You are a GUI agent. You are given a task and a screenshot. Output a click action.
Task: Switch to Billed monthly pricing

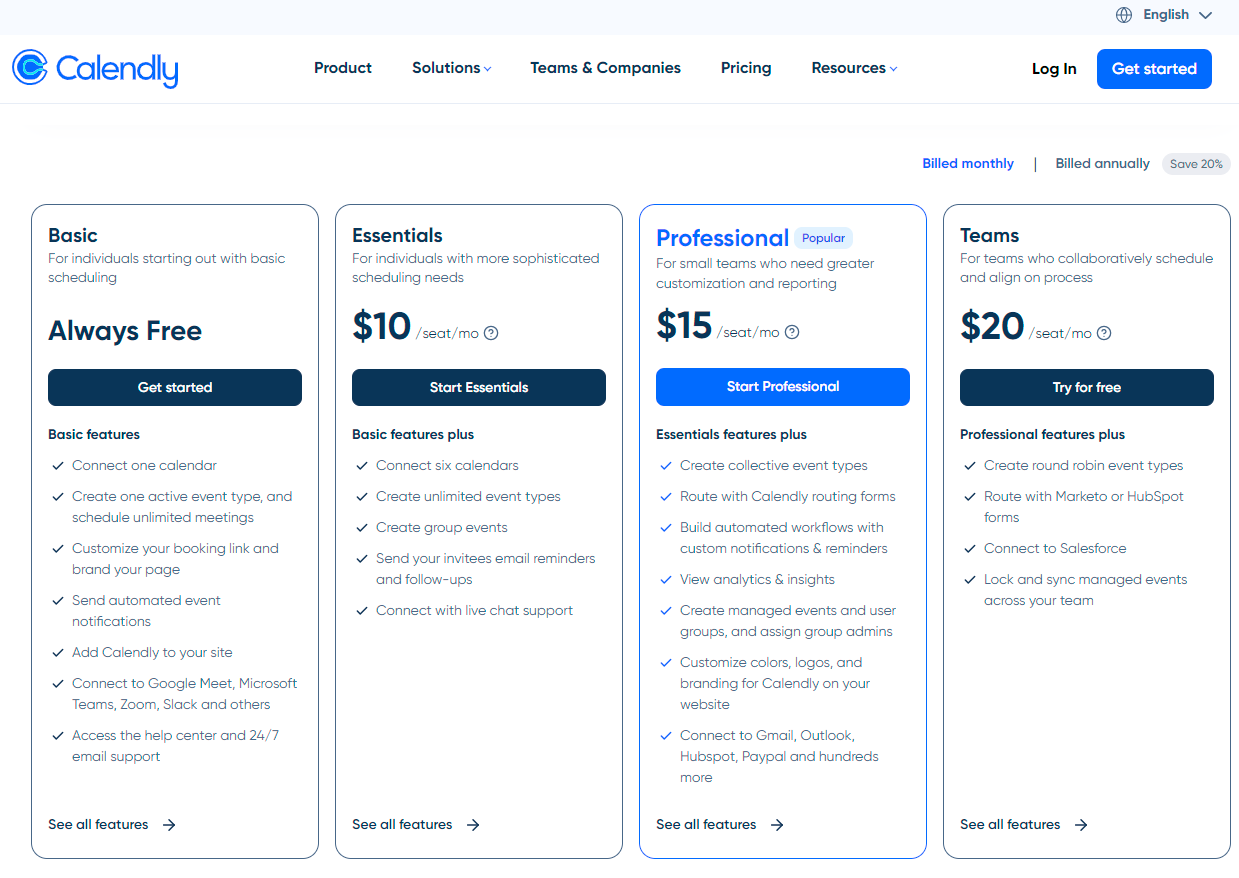pos(968,163)
